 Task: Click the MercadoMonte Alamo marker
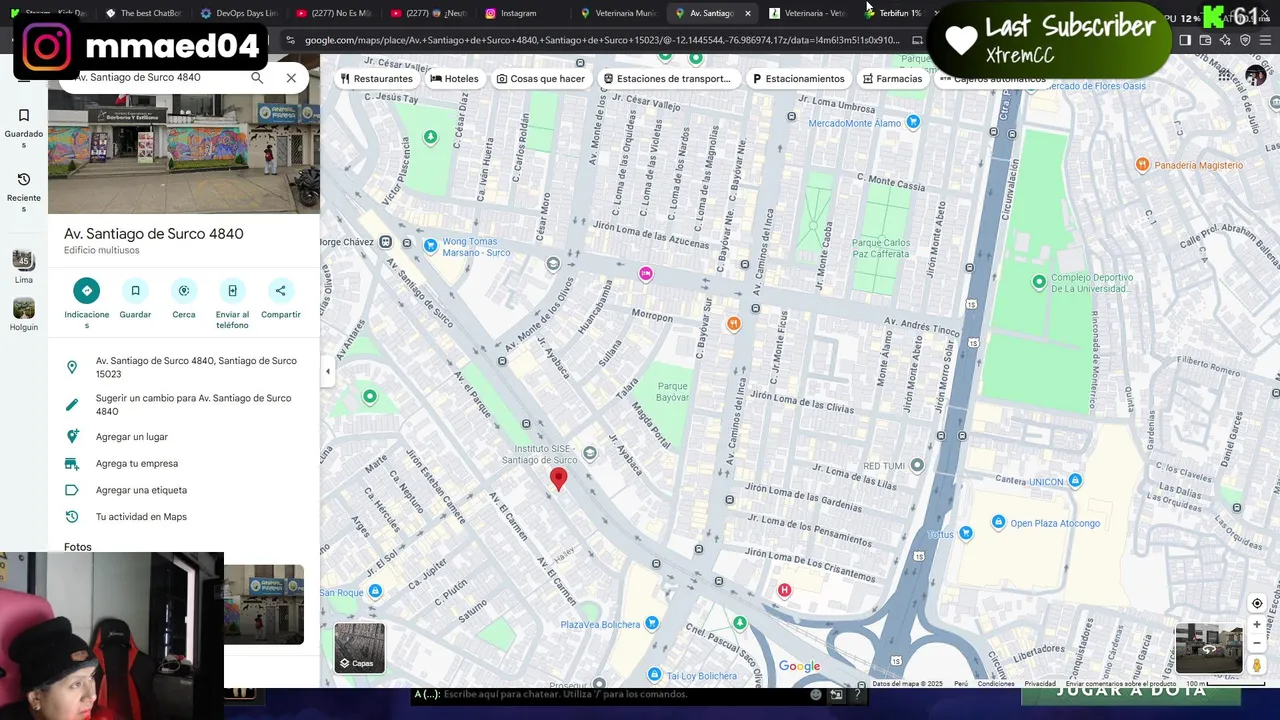click(x=913, y=122)
